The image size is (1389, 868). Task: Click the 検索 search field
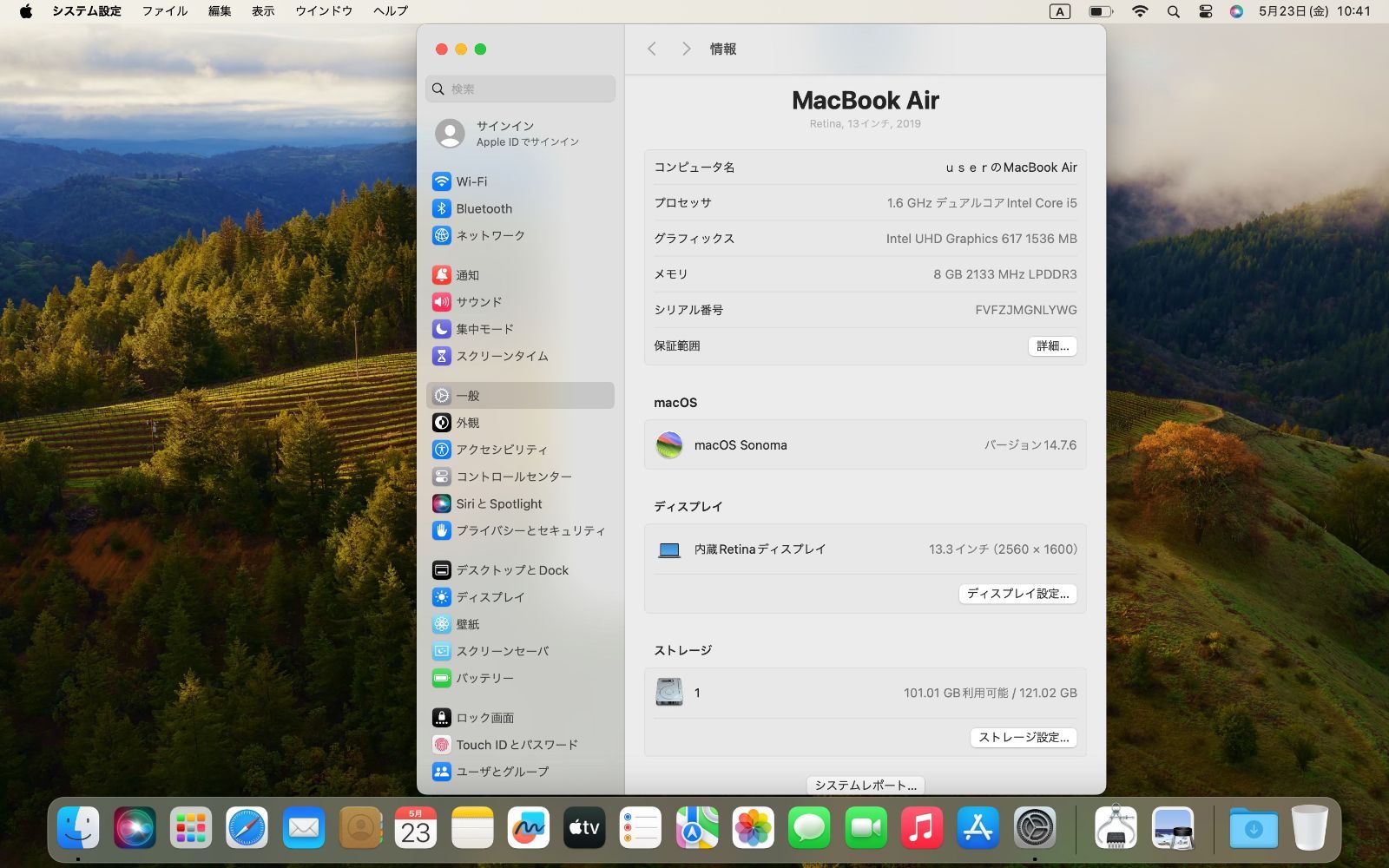(x=520, y=89)
